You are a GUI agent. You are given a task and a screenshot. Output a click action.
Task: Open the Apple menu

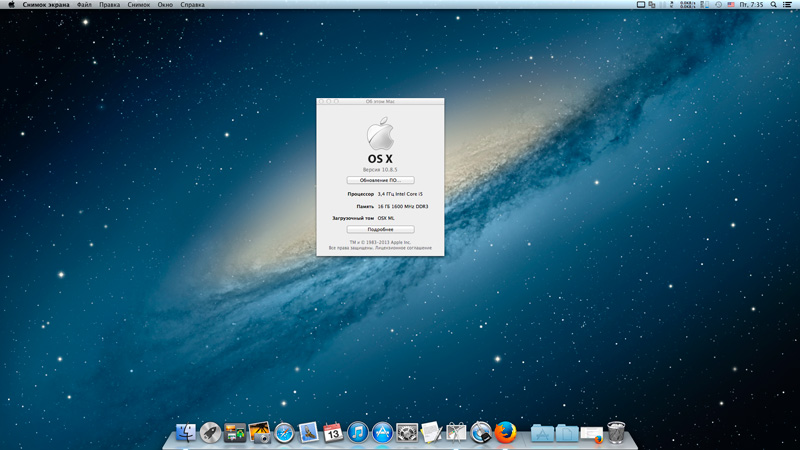pos(11,5)
